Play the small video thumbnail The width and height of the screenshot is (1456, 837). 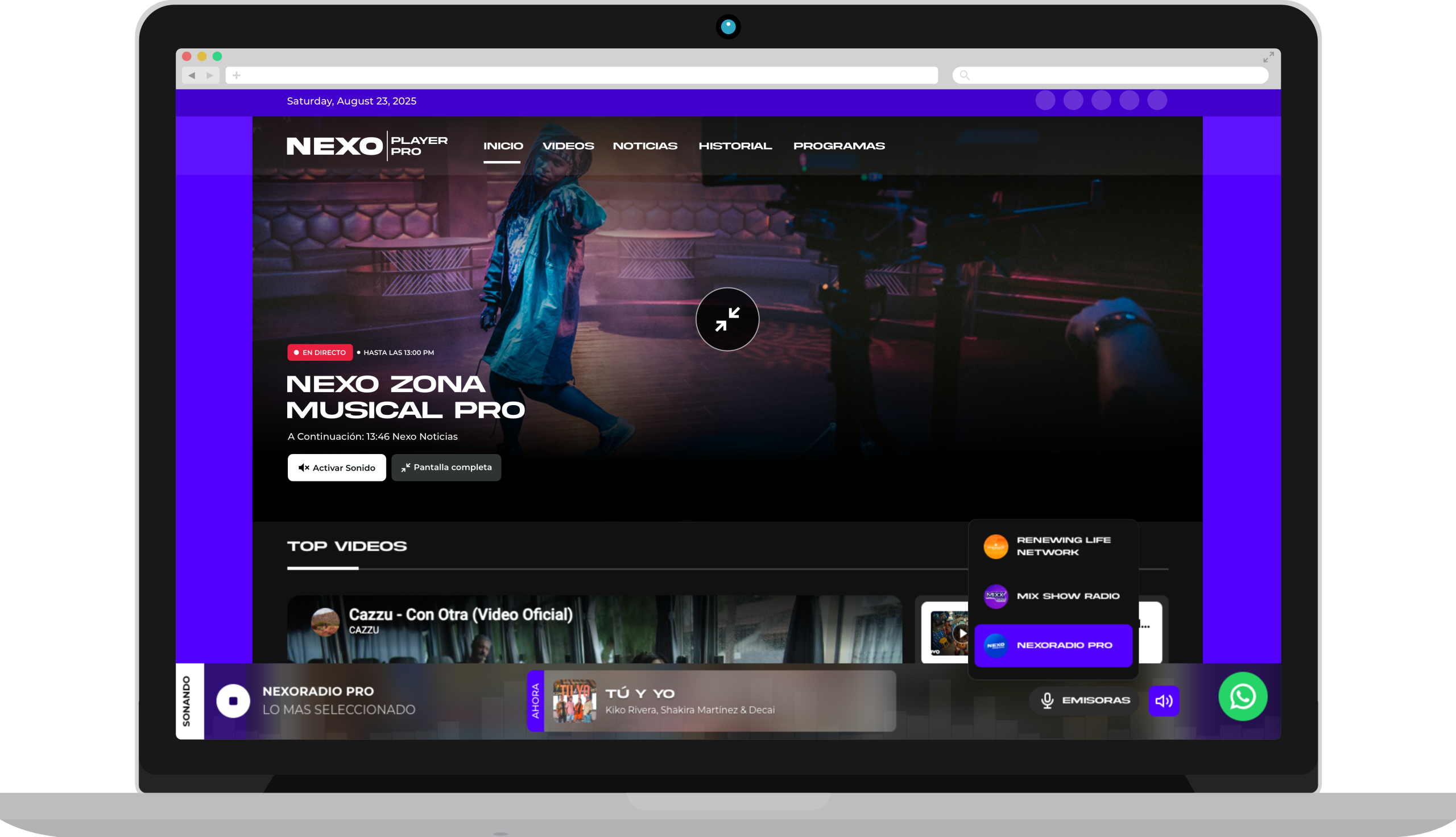coord(961,633)
